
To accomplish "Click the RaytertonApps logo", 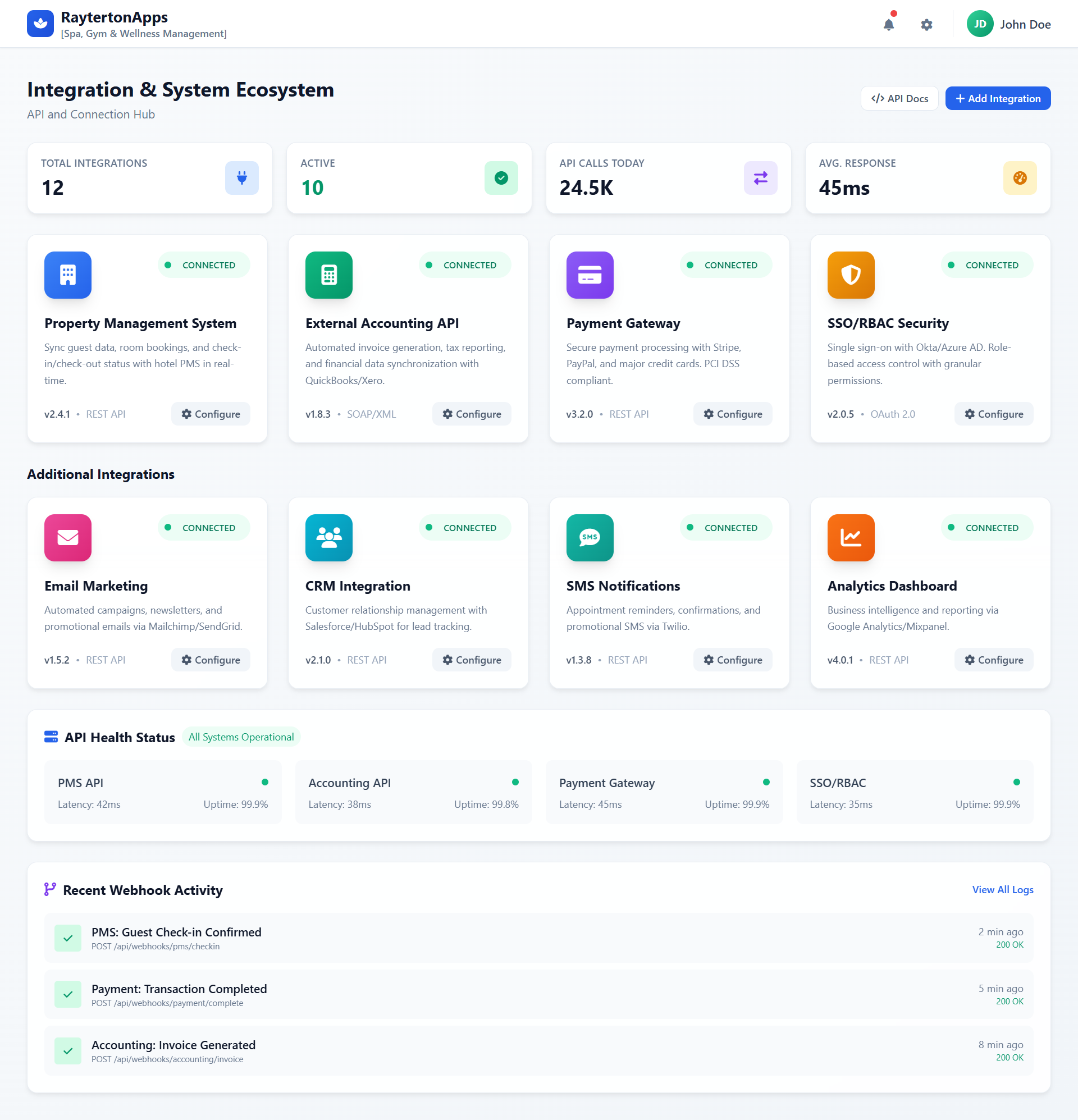I will click(40, 24).
